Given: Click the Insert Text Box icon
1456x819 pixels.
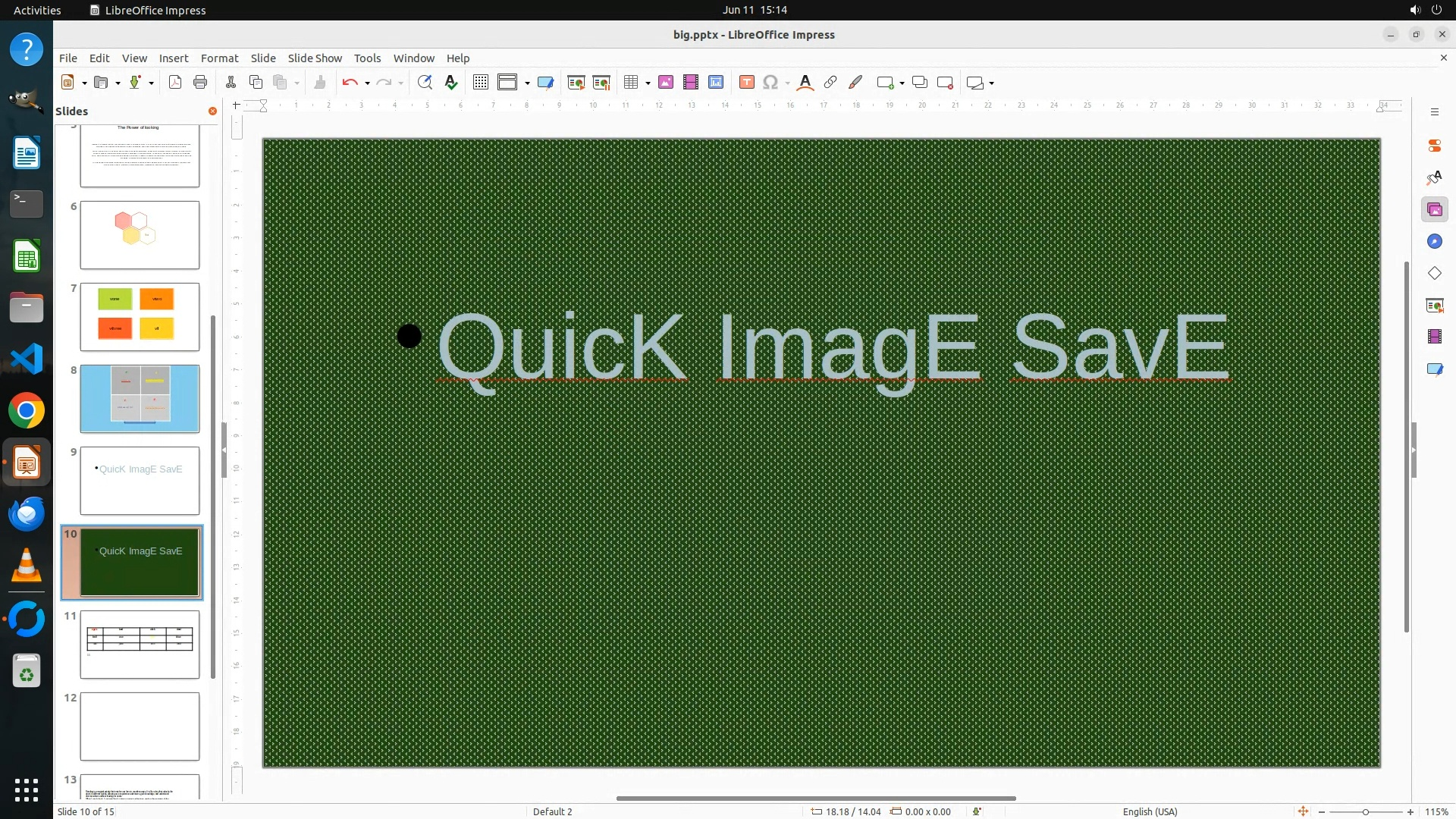Looking at the screenshot, I should [x=746, y=83].
